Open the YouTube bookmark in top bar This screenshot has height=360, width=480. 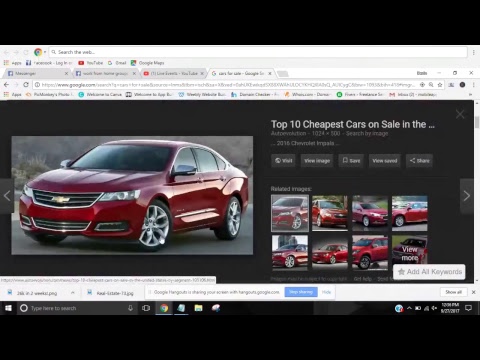point(91,63)
